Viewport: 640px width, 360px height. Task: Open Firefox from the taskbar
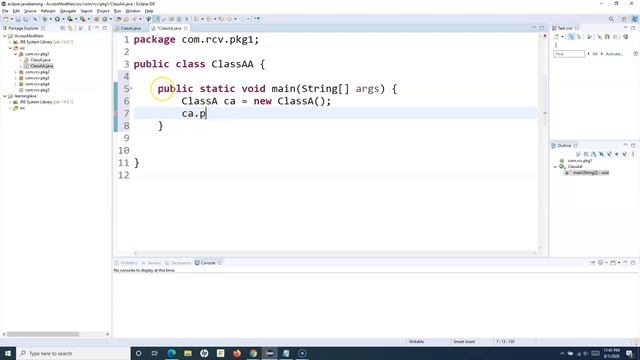[x=237, y=353]
